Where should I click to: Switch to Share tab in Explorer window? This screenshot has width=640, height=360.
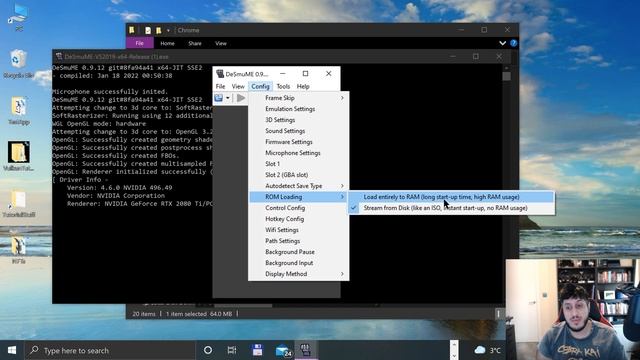coord(195,43)
